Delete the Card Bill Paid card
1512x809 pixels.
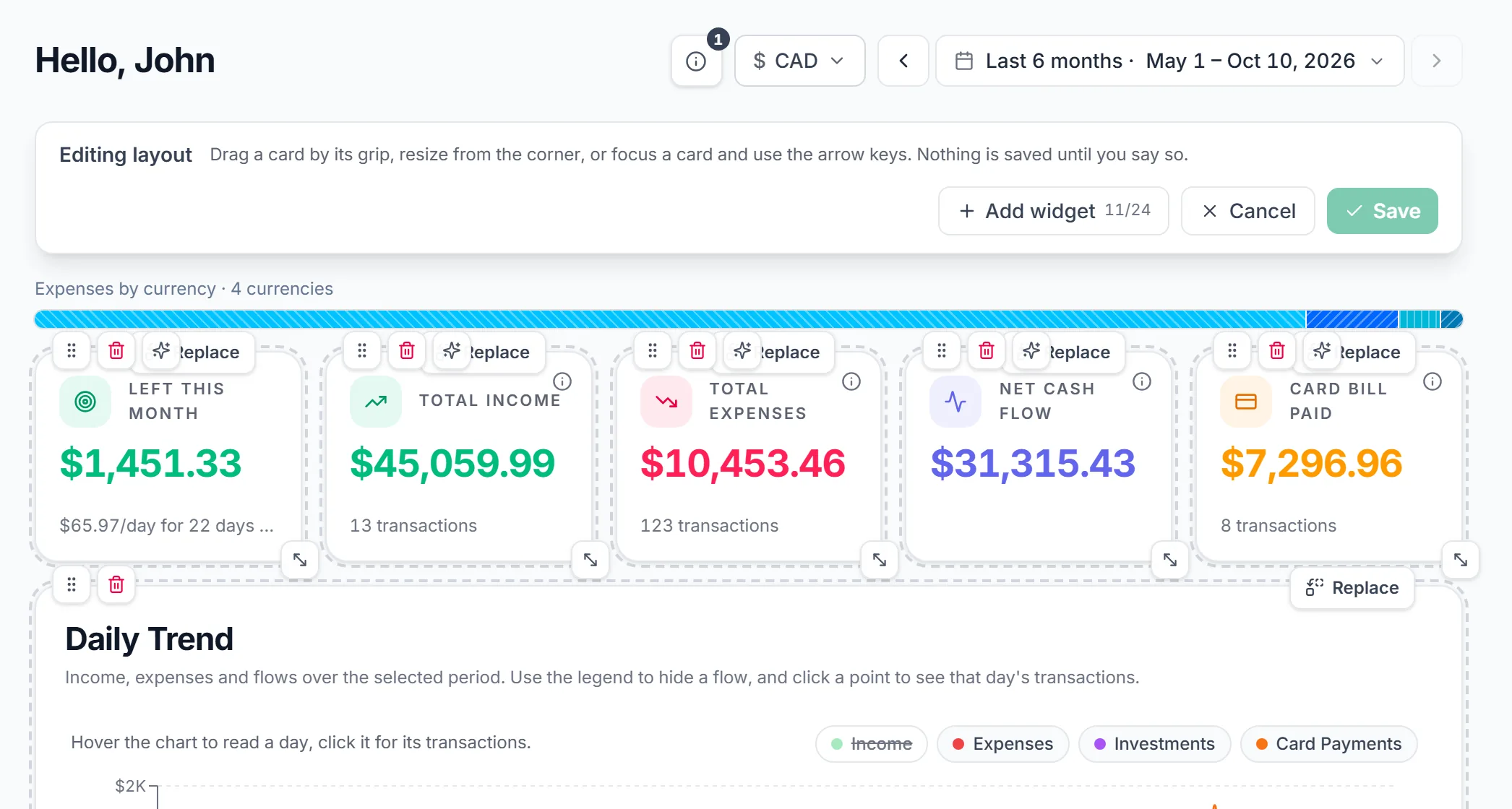coord(1277,351)
